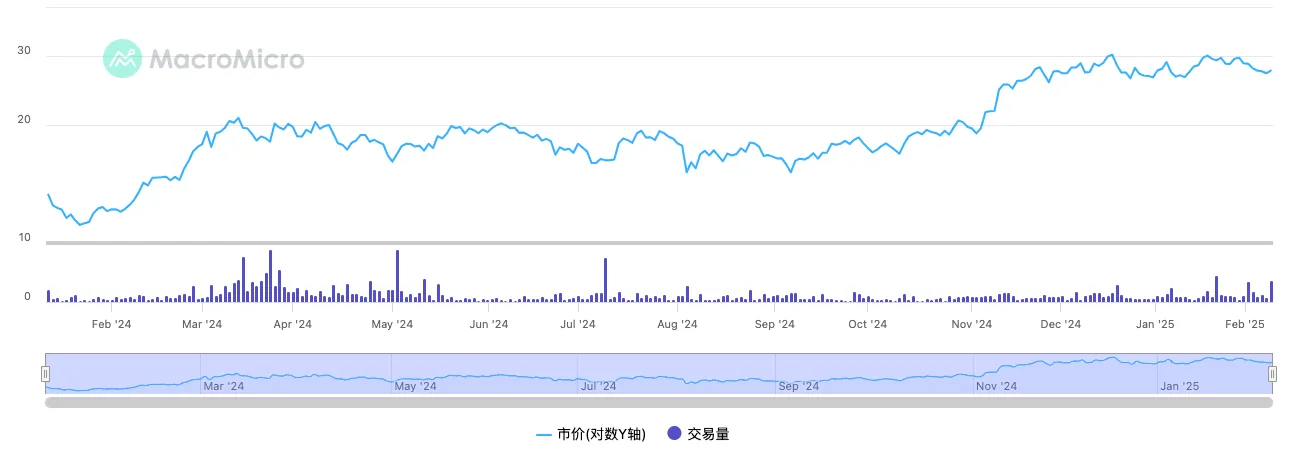Click the tall volume bar at May '24
This screenshot has width=1299, height=460.
click(x=397, y=277)
